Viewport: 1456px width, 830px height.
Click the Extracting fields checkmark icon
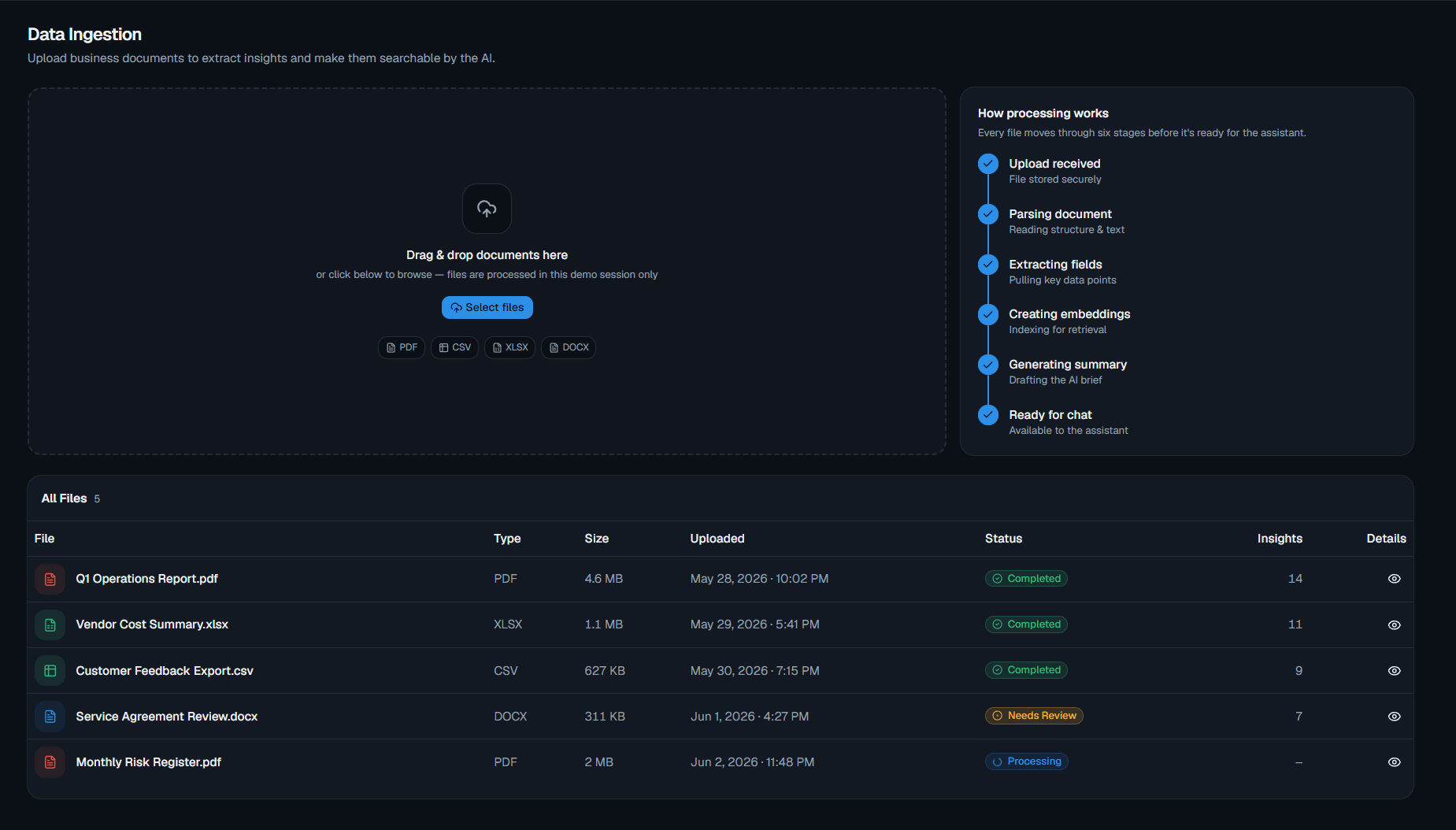click(988, 265)
